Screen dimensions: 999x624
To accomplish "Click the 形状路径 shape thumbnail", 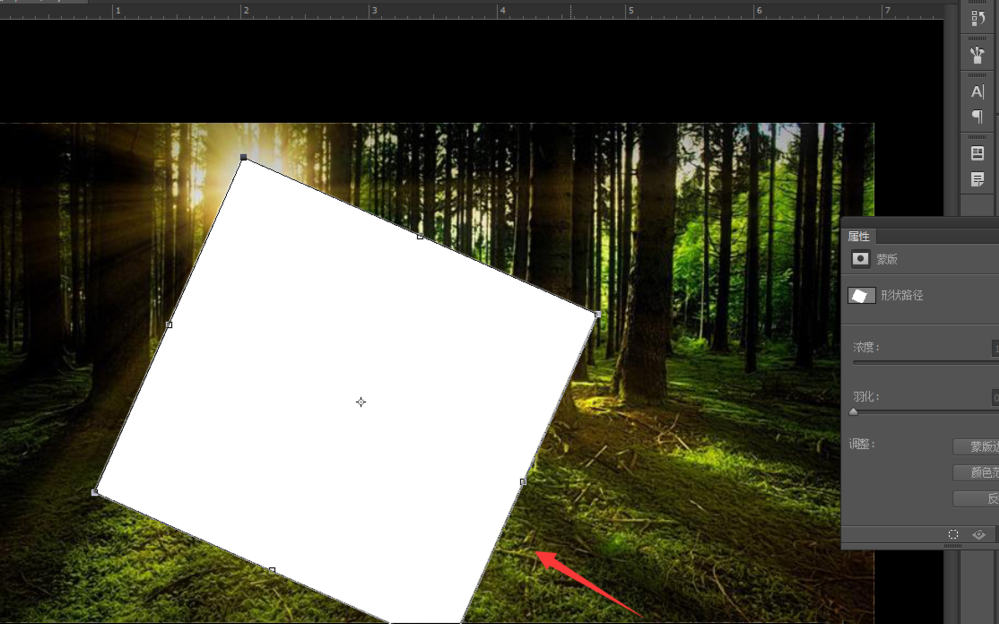I will [x=861, y=295].
